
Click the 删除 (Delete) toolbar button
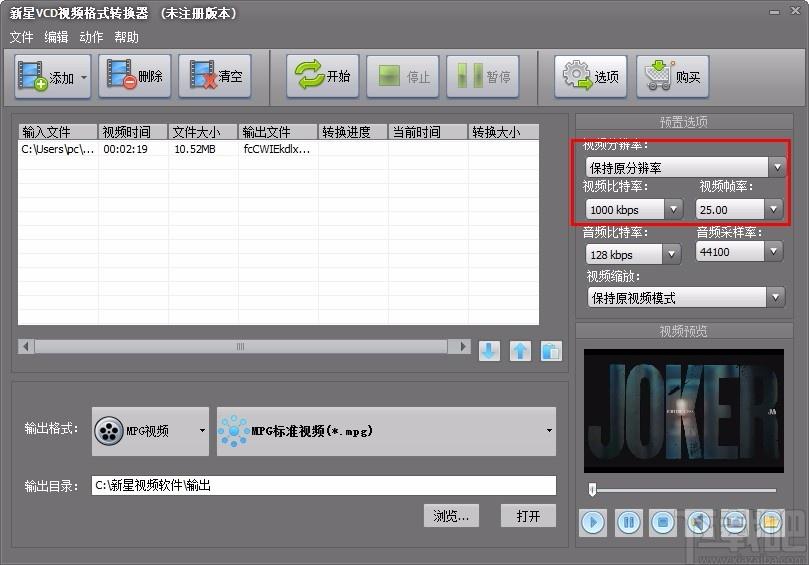point(135,76)
